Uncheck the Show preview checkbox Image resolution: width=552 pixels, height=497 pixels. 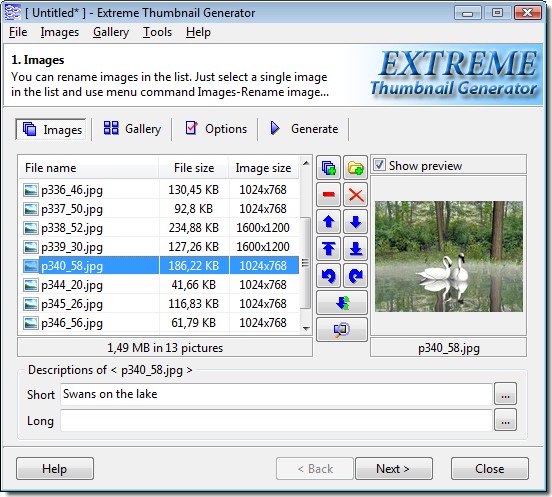[x=379, y=165]
